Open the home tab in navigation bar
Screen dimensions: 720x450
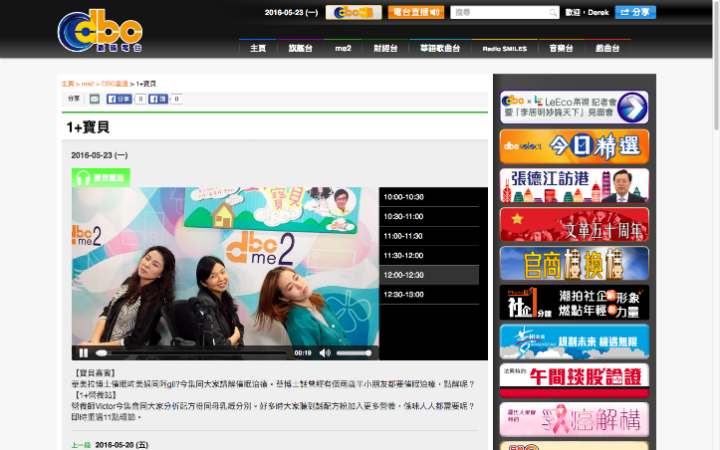pyautogui.click(x=258, y=48)
